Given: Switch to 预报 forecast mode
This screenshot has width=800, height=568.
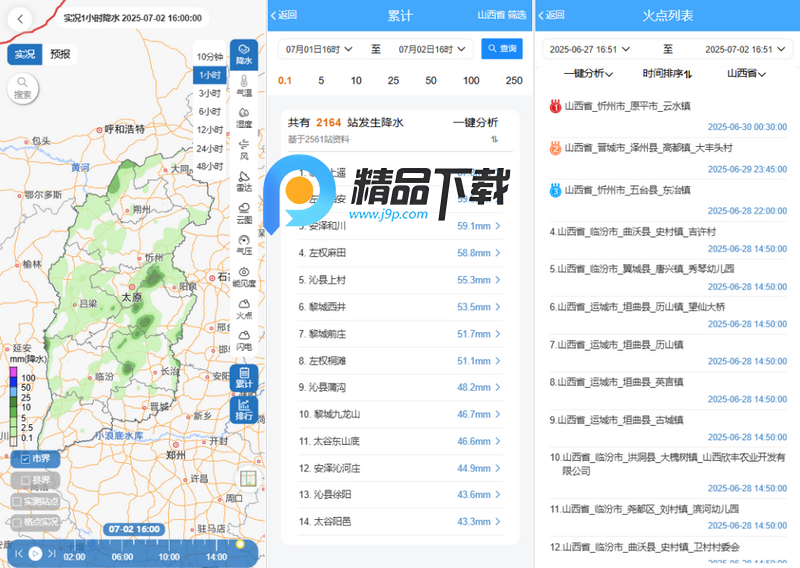Looking at the screenshot, I should click(x=60, y=54).
